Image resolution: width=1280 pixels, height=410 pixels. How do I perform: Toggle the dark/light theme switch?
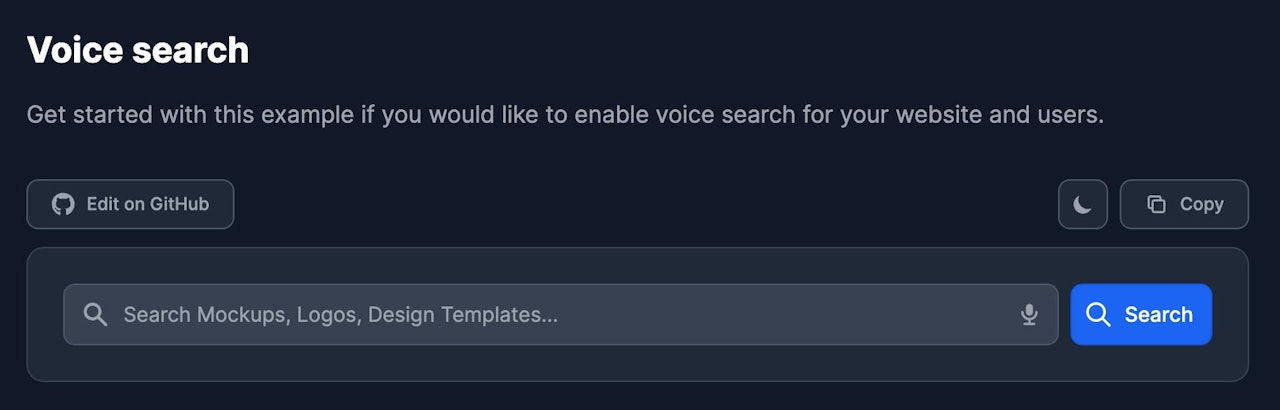(x=1082, y=205)
